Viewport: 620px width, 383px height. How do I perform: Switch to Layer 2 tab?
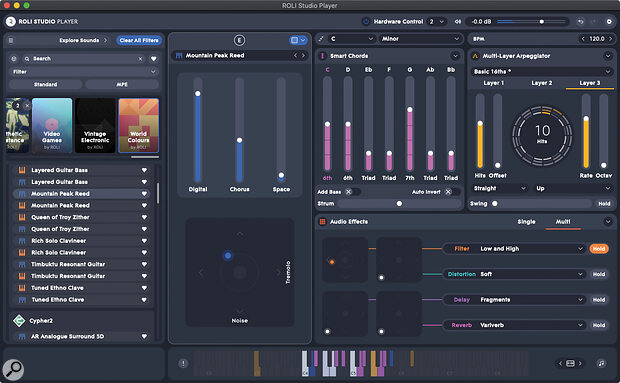pos(541,83)
